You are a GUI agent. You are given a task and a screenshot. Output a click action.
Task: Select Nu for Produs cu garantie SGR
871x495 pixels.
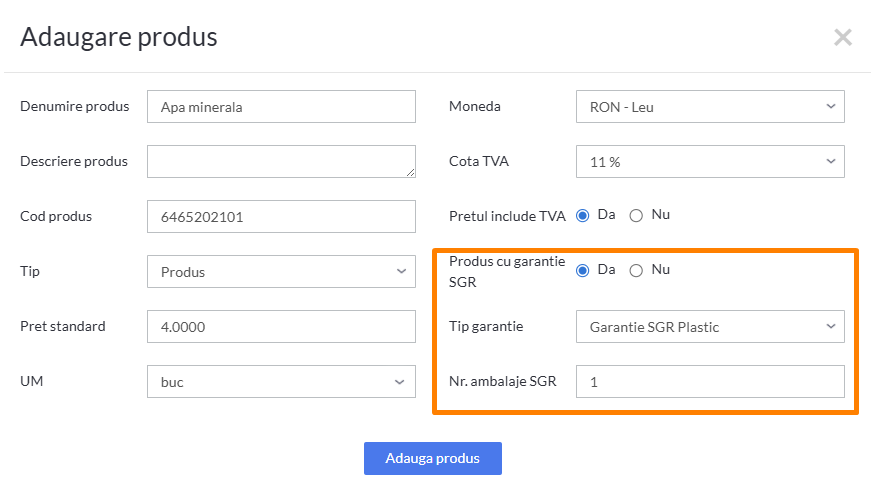(636, 271)
